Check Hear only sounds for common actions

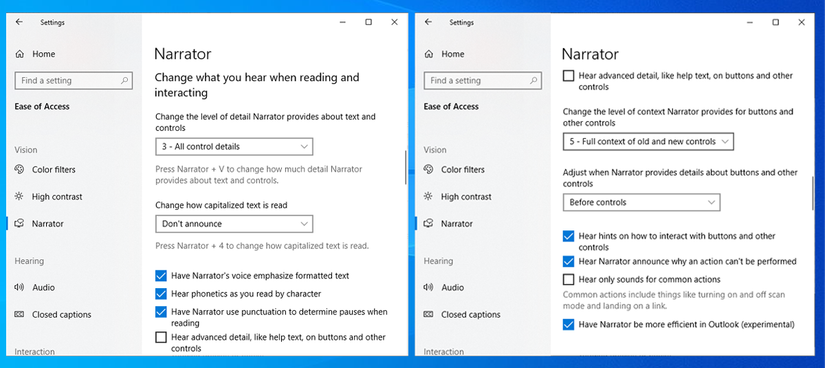pyautogui.click(x=568, y=279)
